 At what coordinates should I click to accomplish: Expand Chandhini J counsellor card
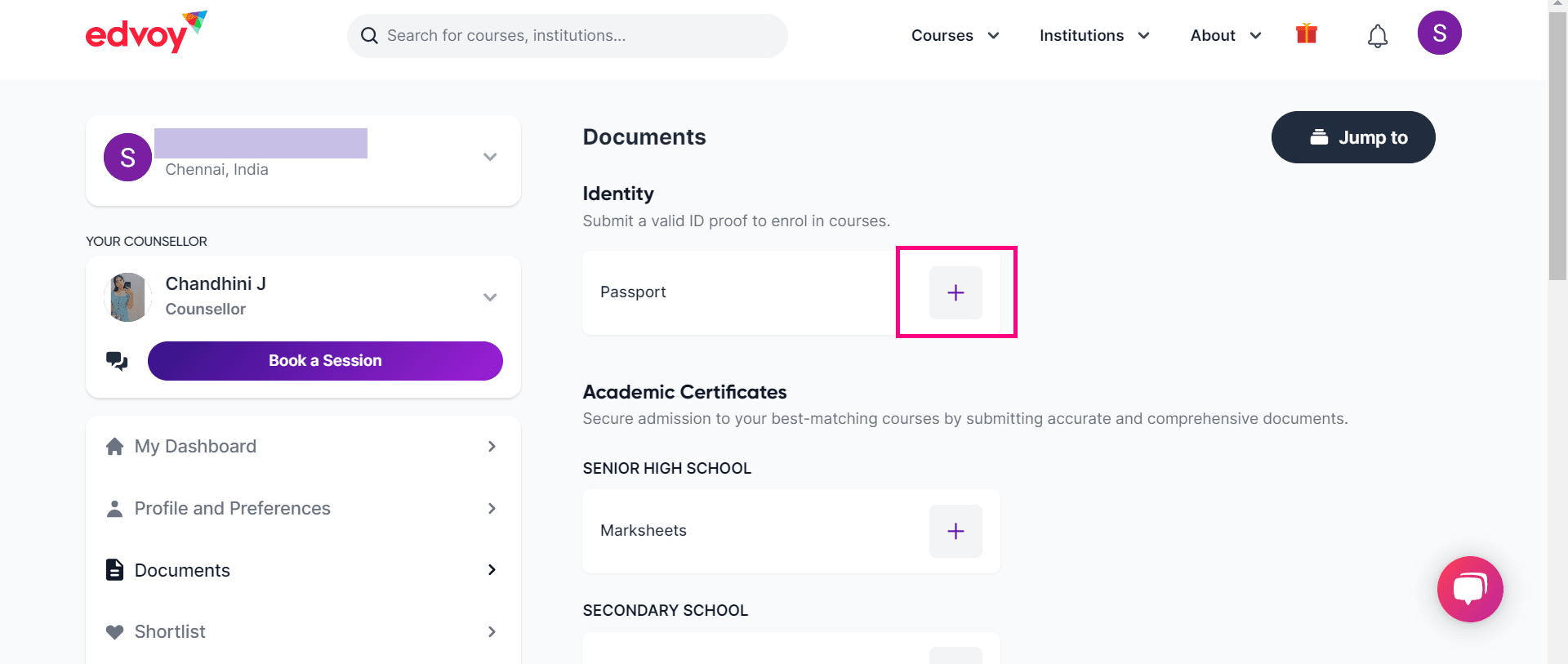coord(490,297)
